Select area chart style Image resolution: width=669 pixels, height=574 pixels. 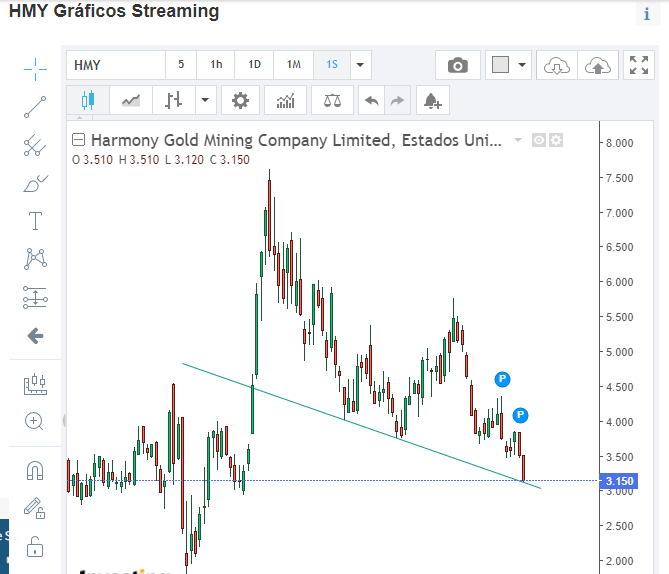(x=131, y=100)
